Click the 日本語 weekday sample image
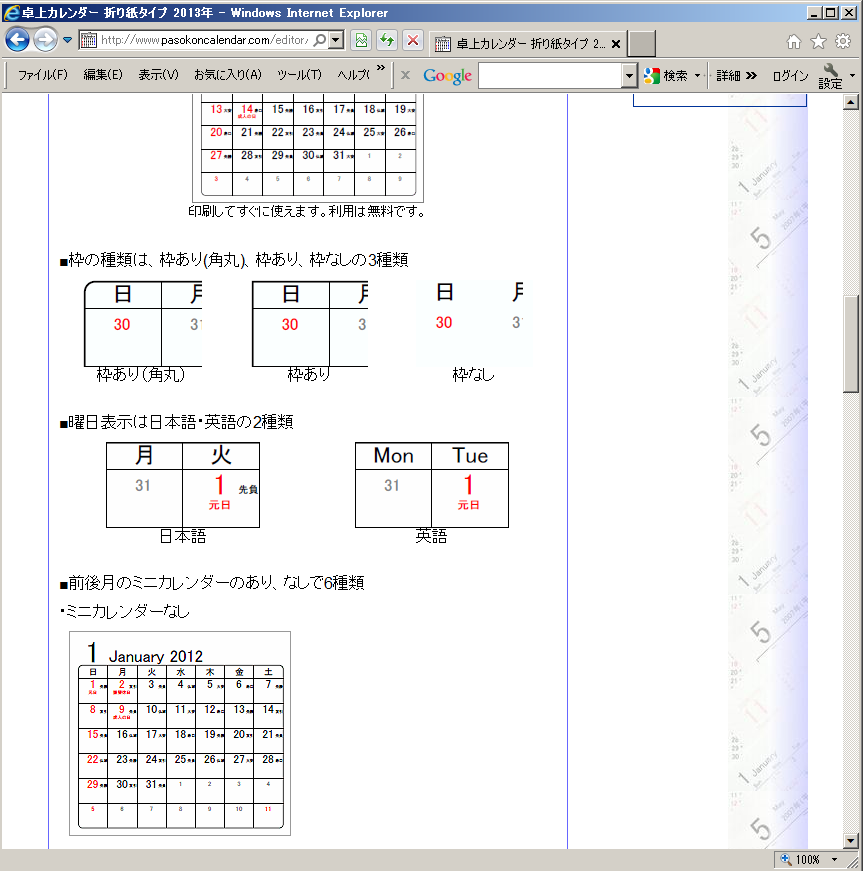The height and width of the screenshot is (871, 863). click(183, 485)
